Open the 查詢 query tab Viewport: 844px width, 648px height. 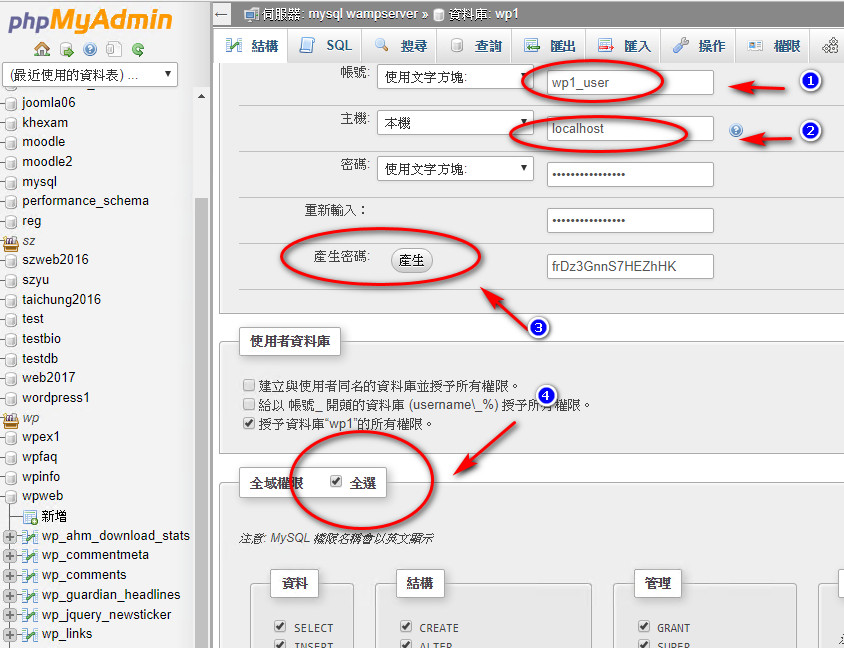pos(475,46)
